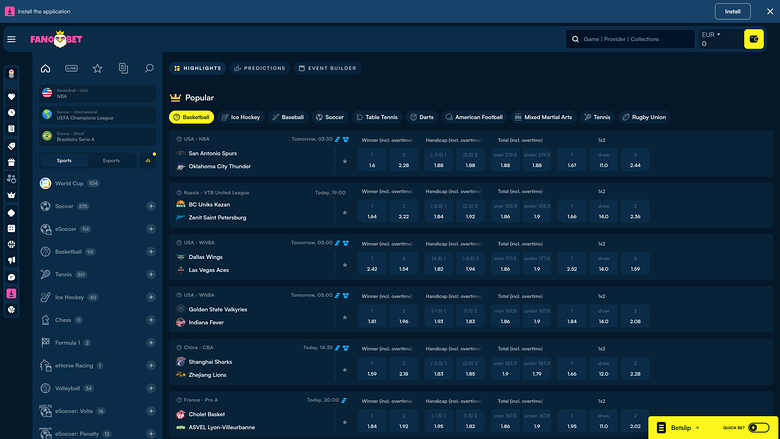The image size is (780, 439).
Task: Open the sports search magnifier icon
Action: 149,69
